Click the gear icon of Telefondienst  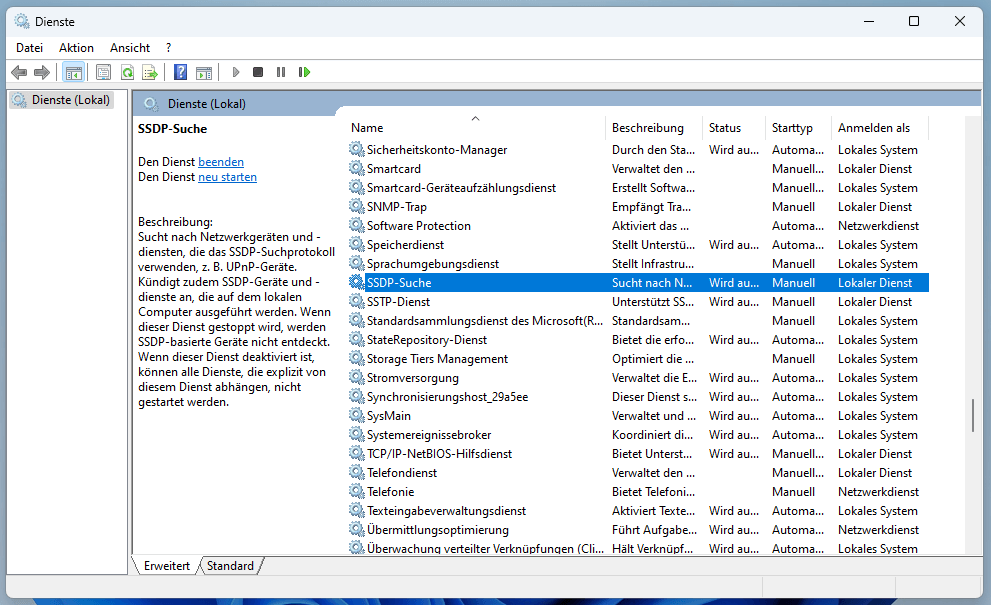tap(356, 472)
